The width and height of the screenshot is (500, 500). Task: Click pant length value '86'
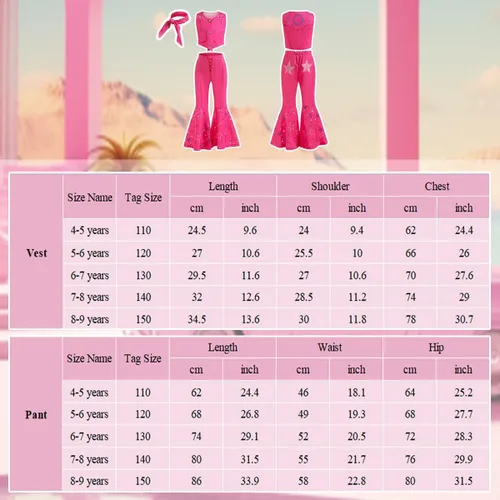(196, 481)
